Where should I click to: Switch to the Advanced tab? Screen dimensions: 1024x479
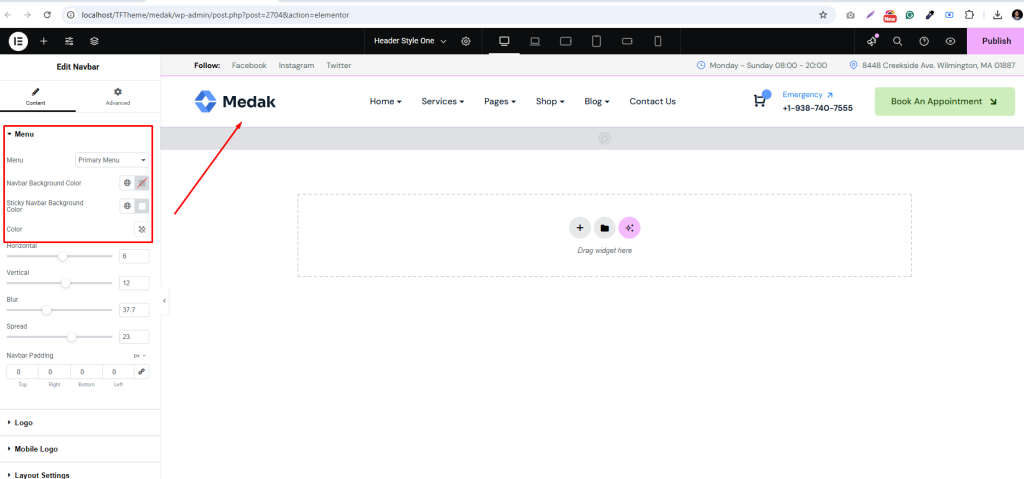pyautogui.click(x=118, y=96)
